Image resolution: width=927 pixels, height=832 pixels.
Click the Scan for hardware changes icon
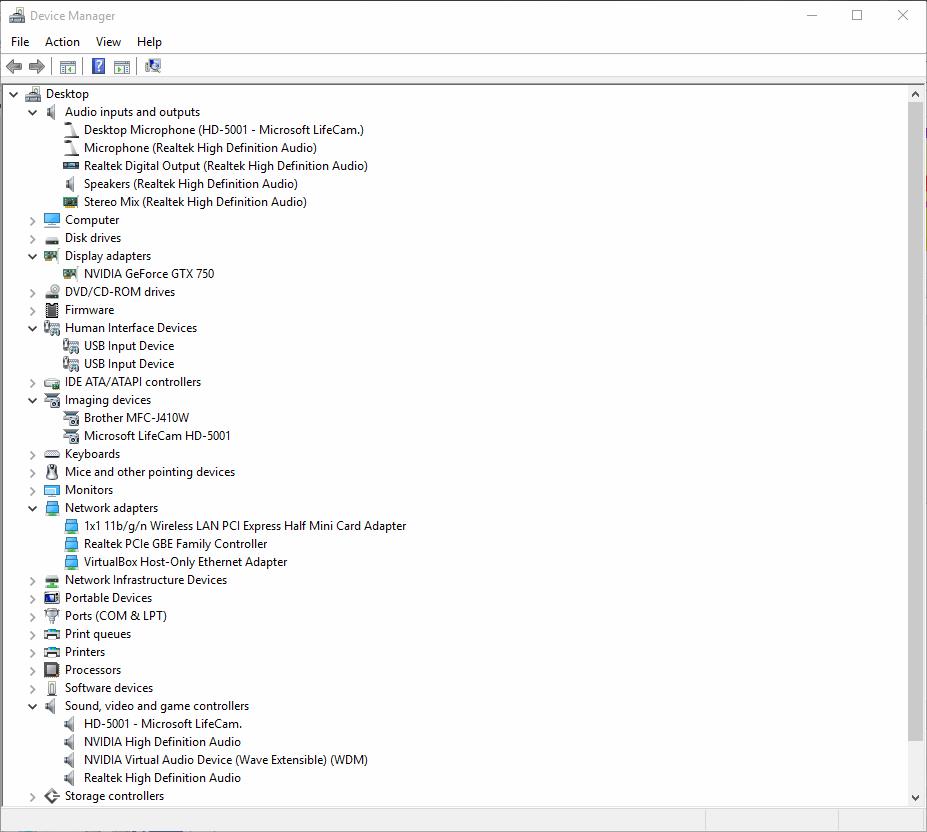(153, 66)
